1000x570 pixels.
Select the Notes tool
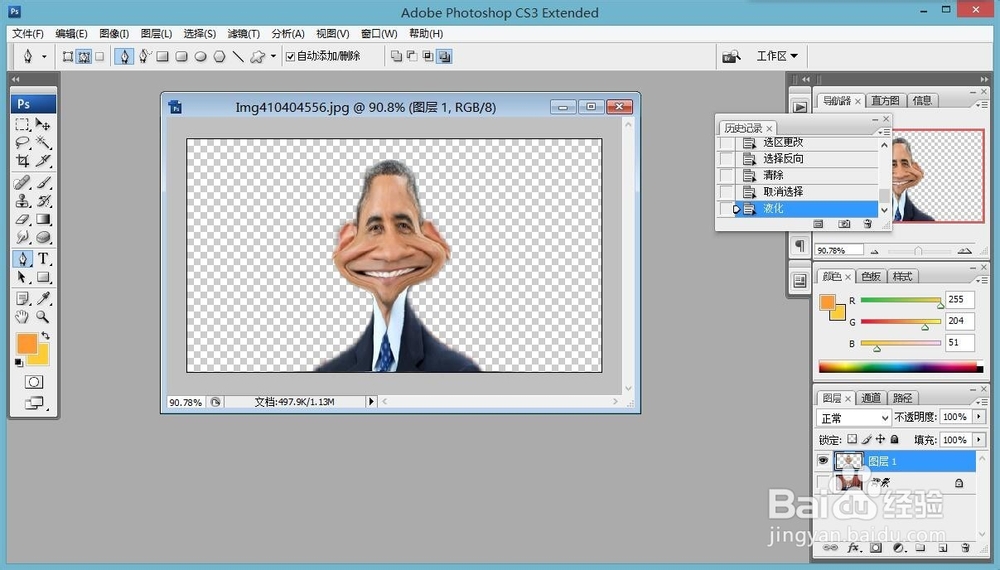[23, 298]
